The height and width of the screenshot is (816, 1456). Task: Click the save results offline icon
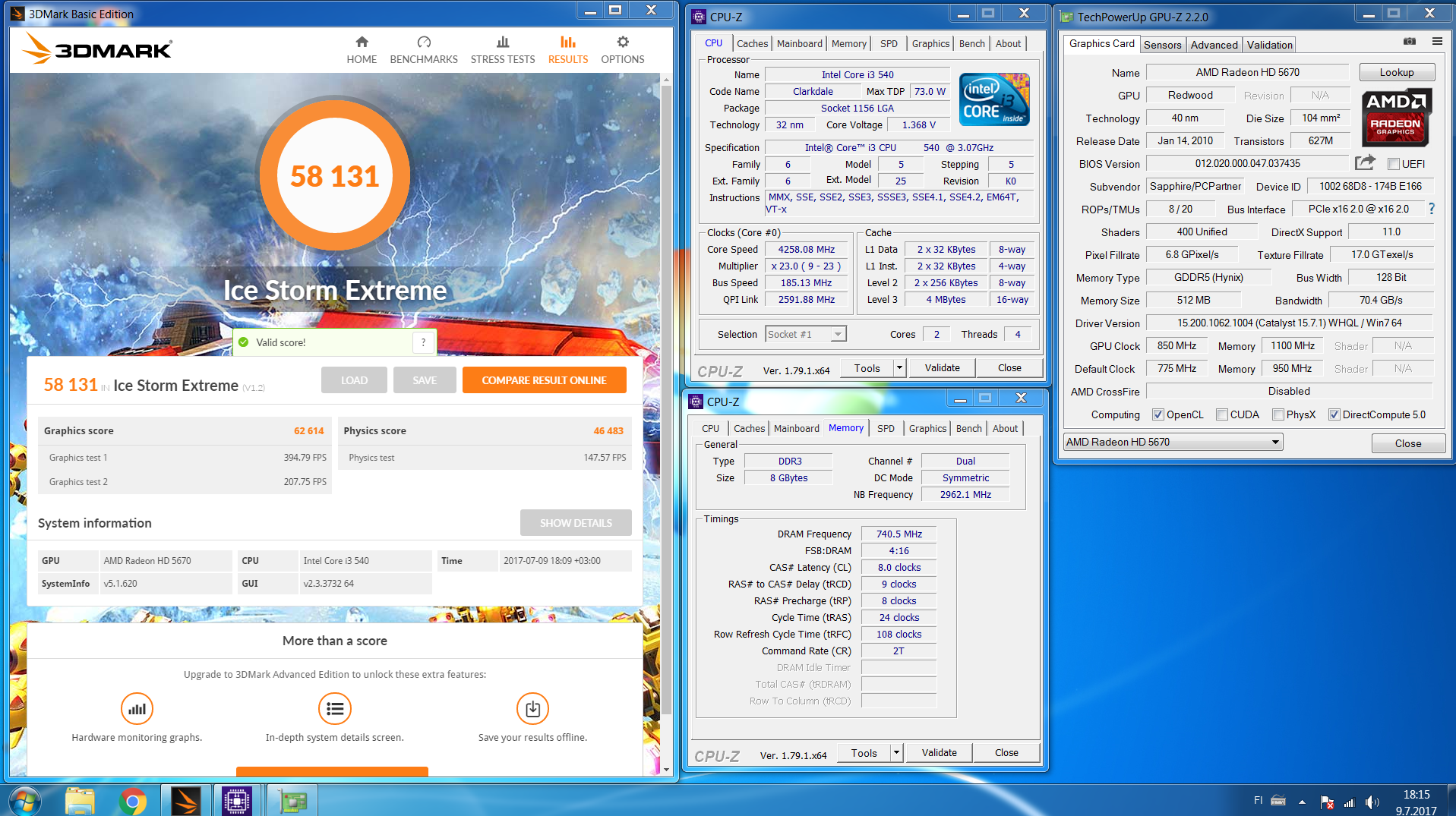(532, 709)
